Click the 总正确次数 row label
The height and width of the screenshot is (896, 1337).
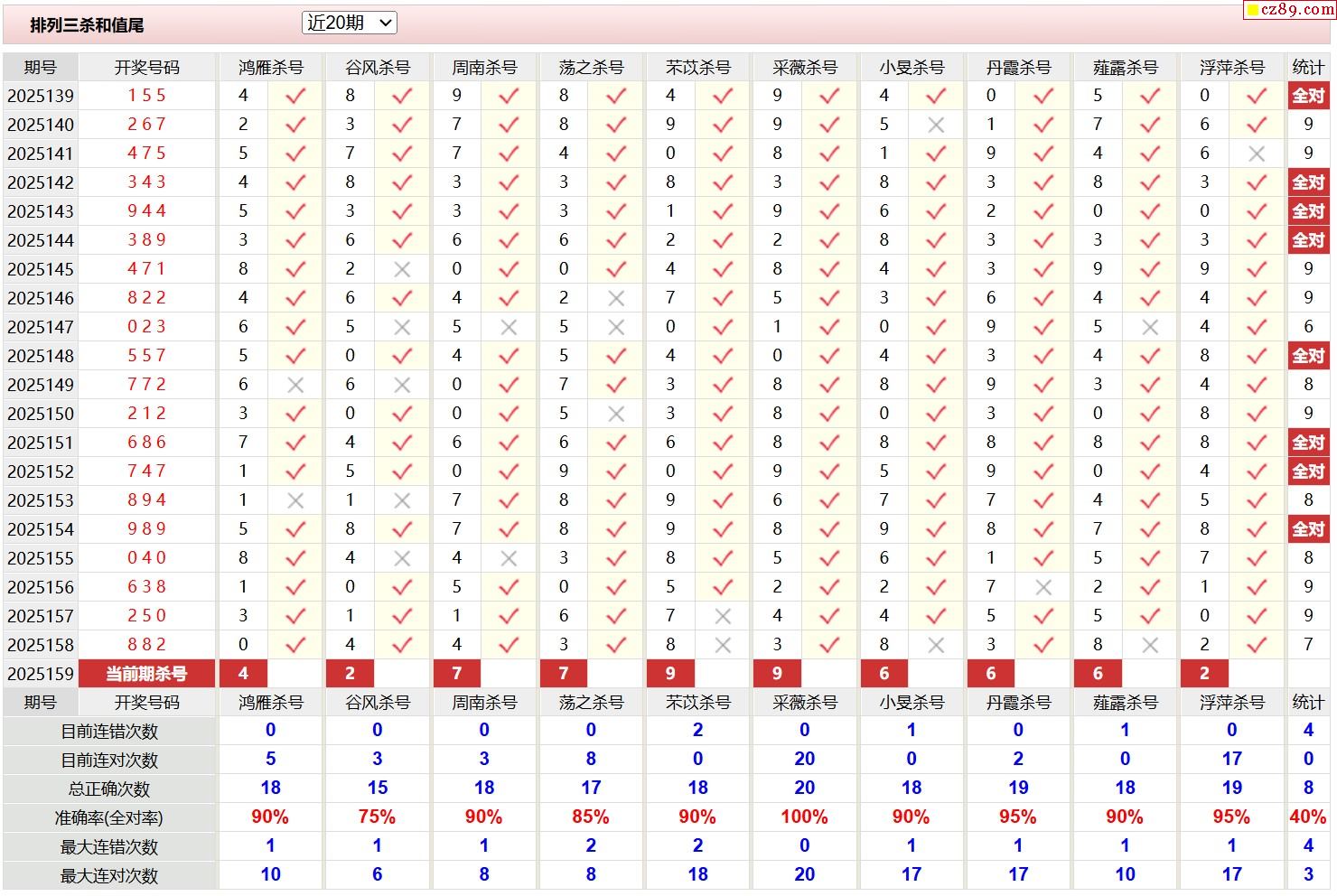click(109, 789)
